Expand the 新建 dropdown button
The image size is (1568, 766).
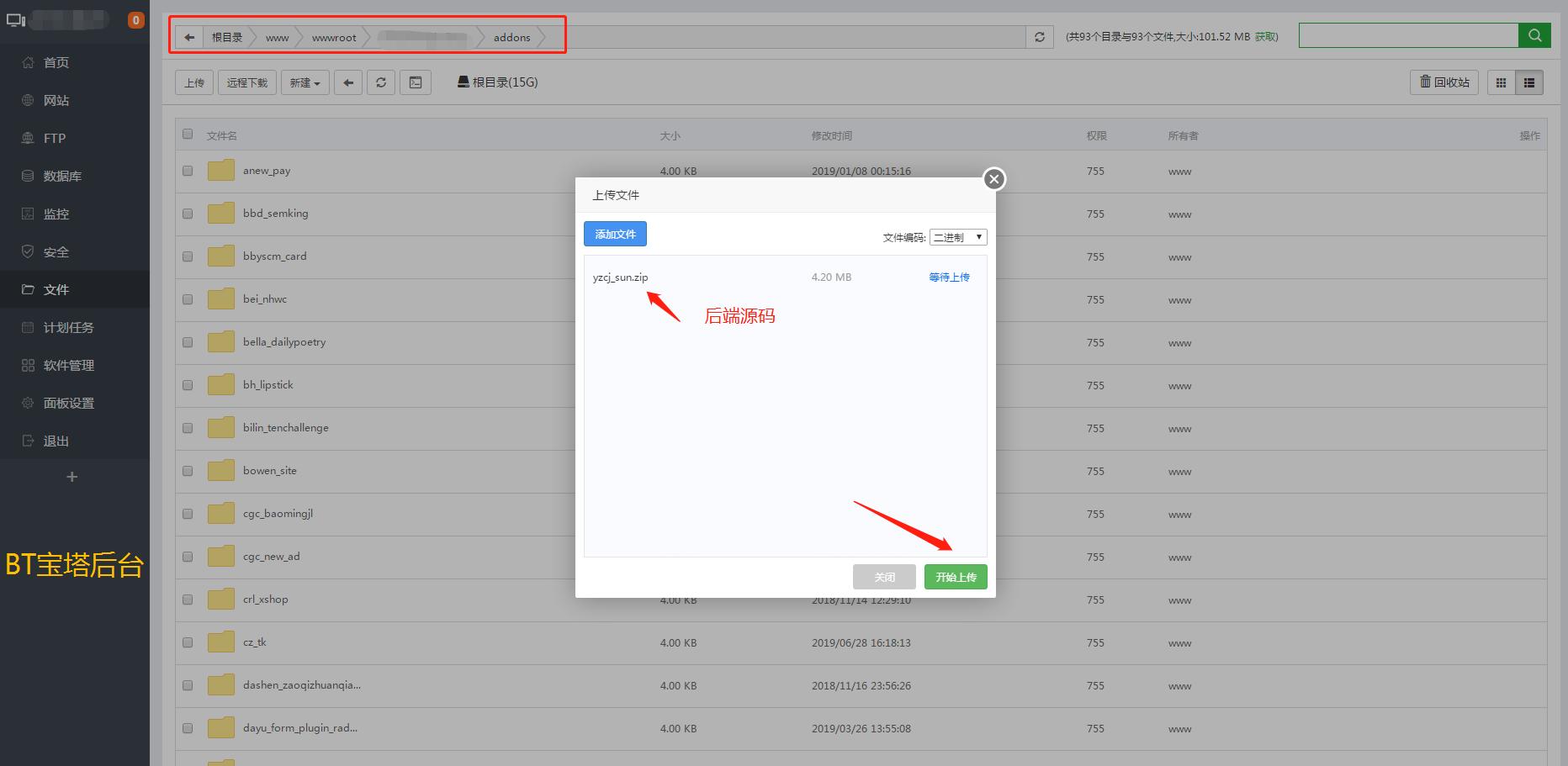(x=305, y=82)
